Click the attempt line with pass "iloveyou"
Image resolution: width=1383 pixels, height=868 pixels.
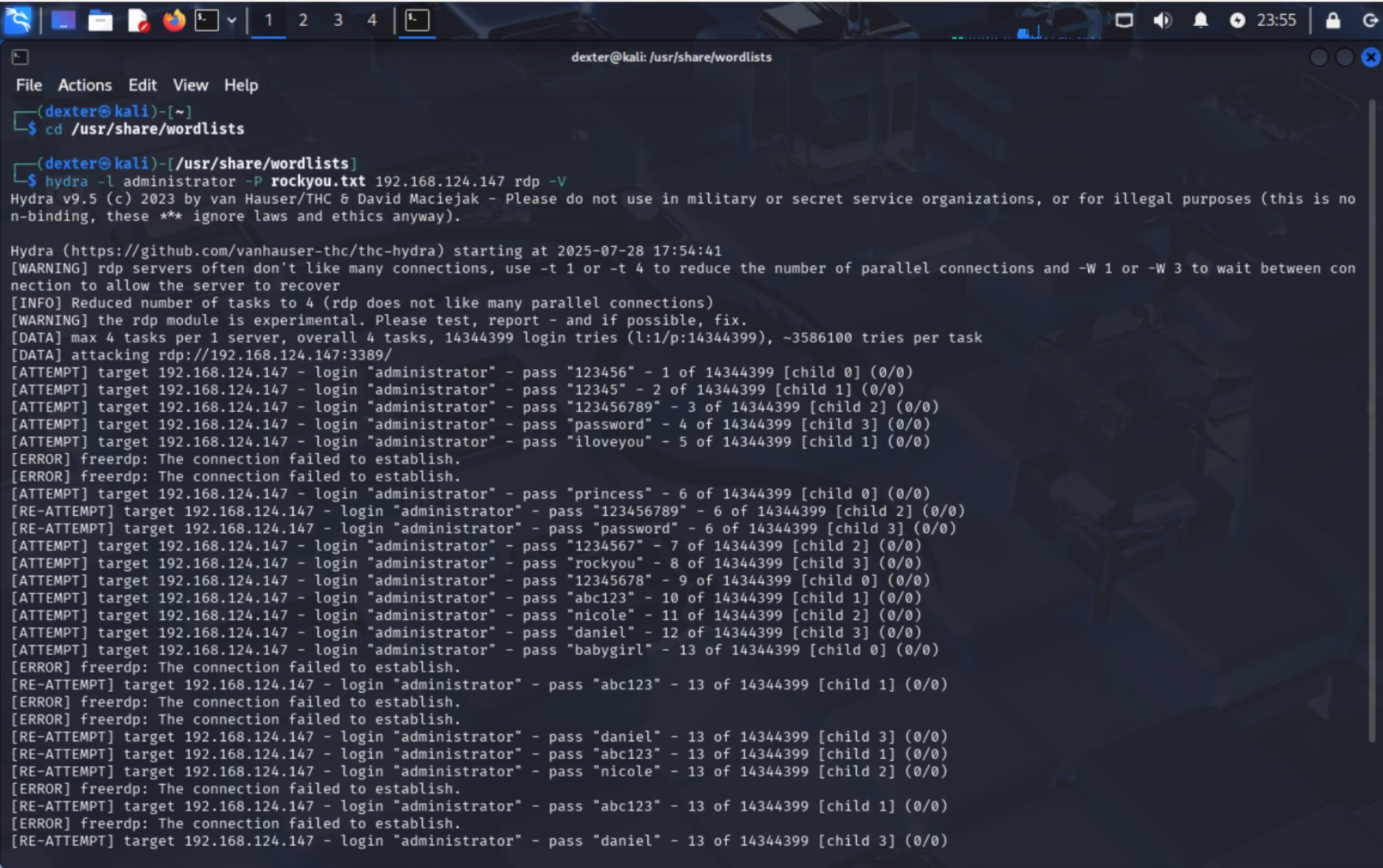coord(470,442)
